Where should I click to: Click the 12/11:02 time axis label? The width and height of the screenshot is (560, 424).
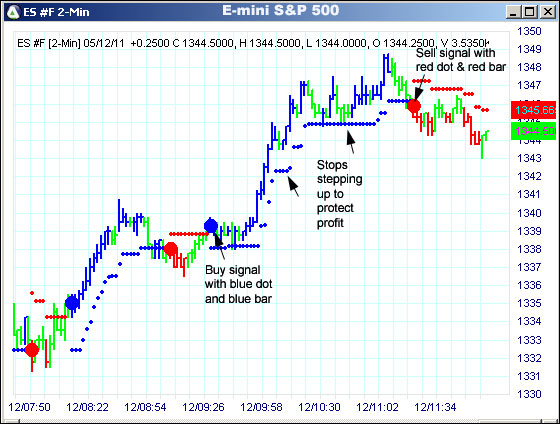point(377,407)
